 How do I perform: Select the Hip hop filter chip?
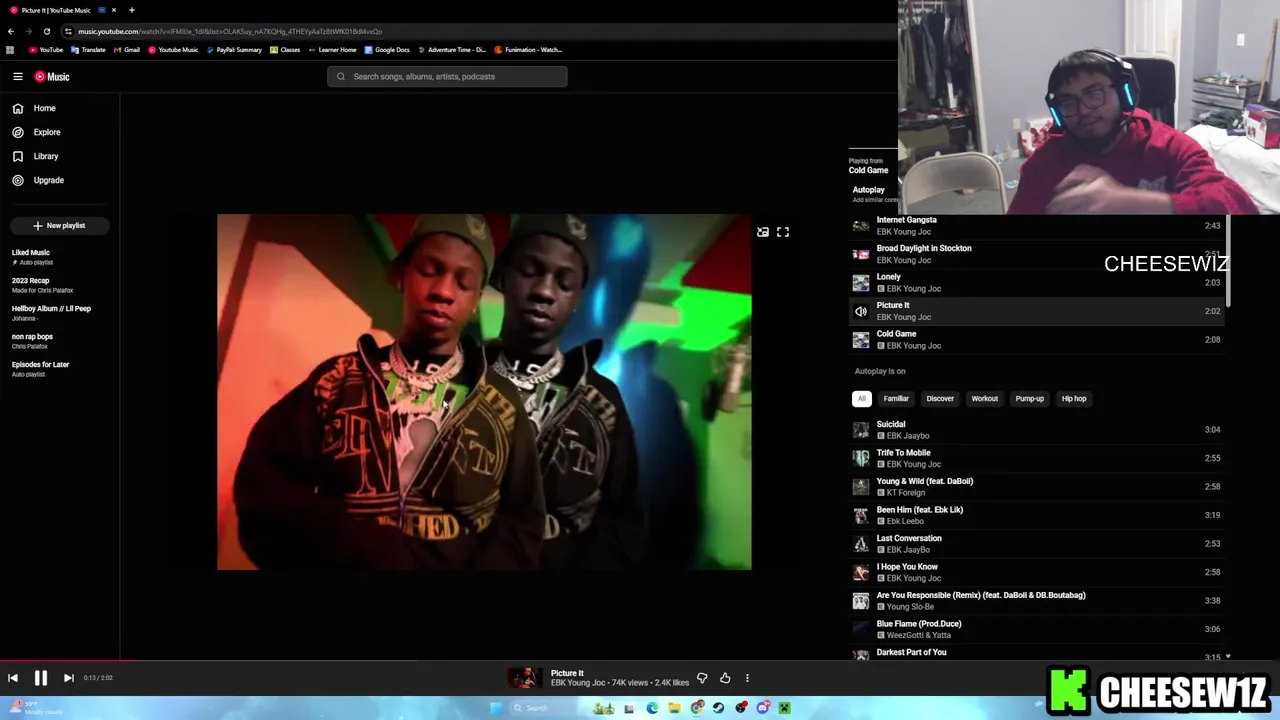pos(1073,398)
